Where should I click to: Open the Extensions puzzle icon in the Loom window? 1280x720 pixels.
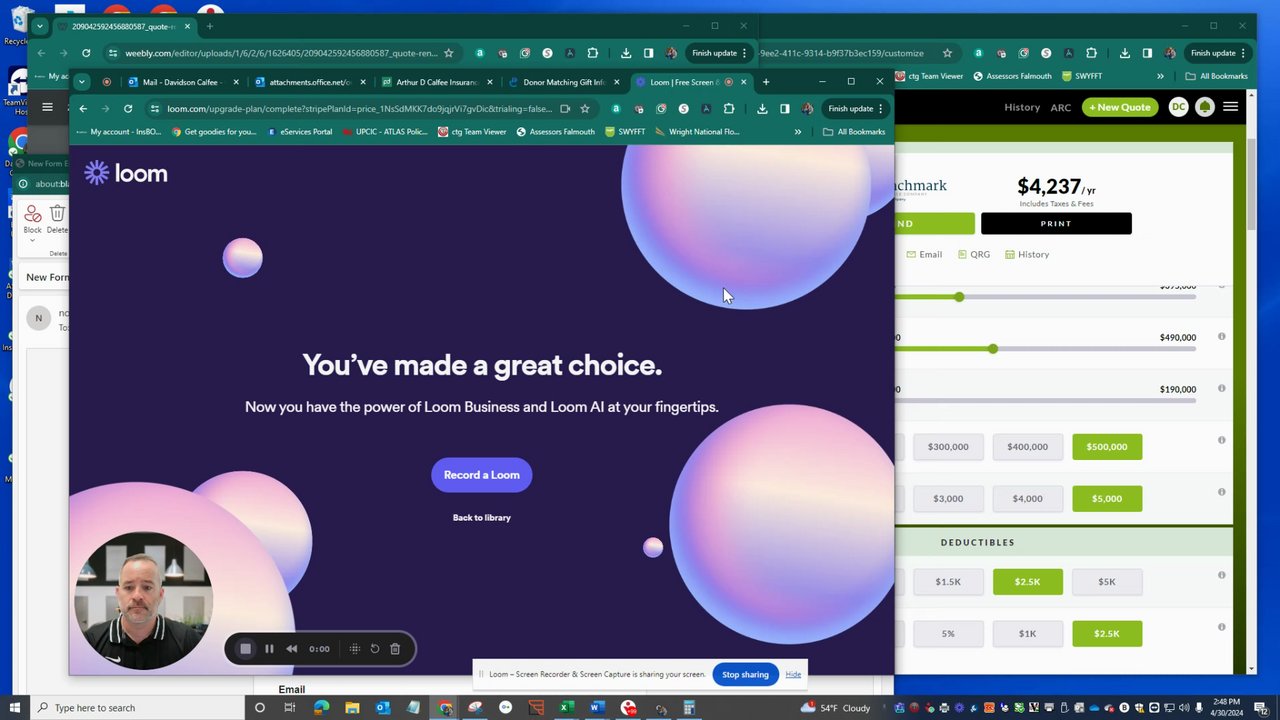729,108
